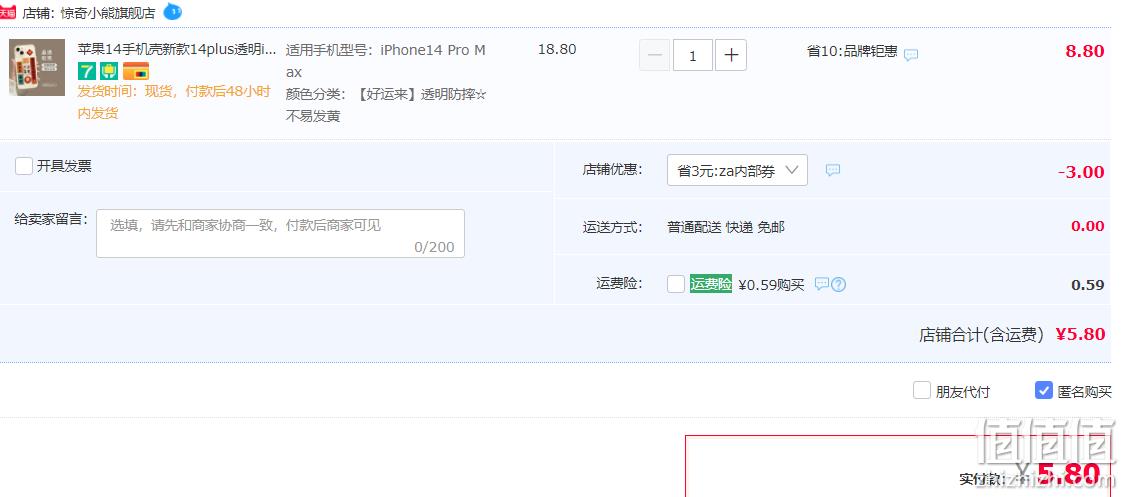
Task: Click comment icon beside store discount dropdown
Action: click(x=833, y=170)
